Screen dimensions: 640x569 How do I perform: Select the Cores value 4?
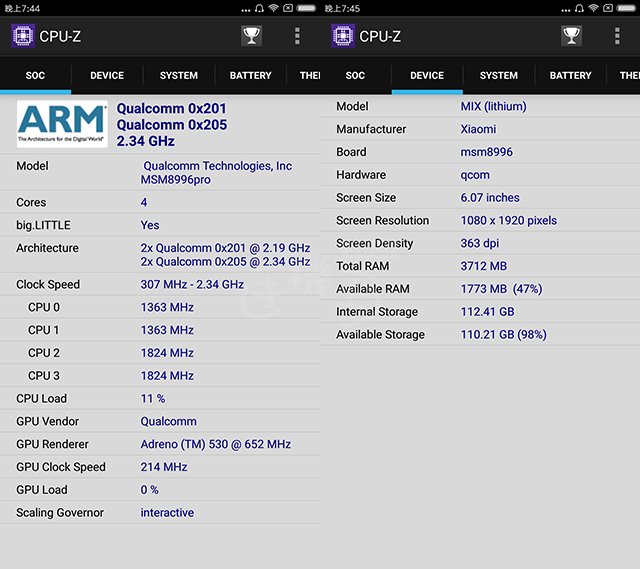click(x=144, y=202)
